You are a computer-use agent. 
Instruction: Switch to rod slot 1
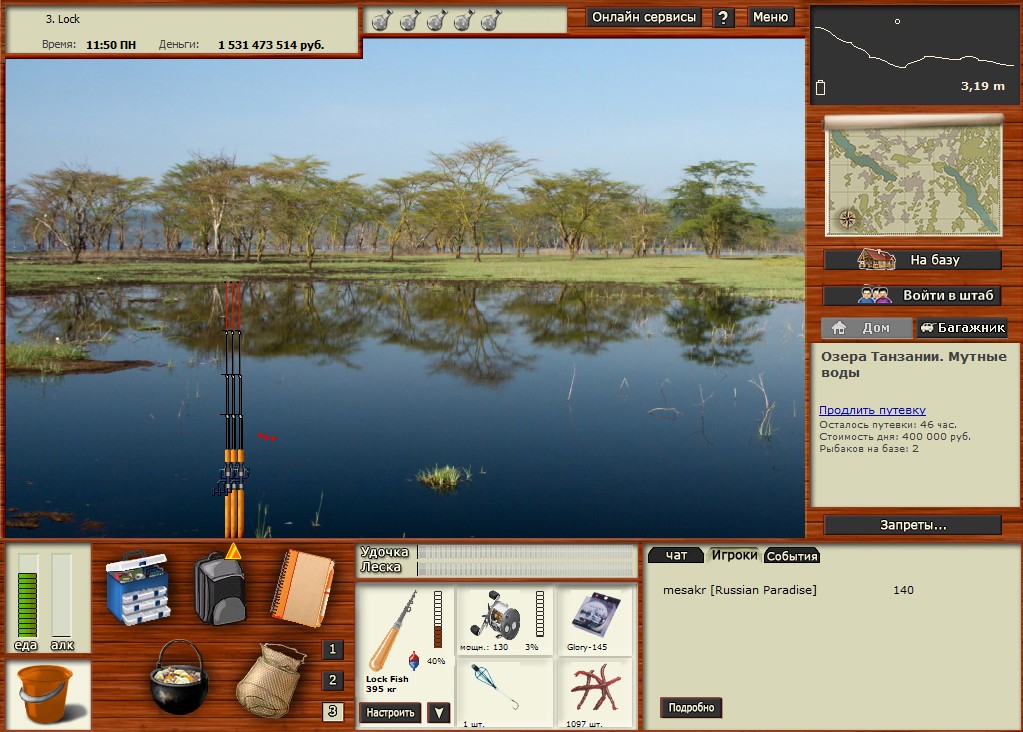pyautogui.click(x=333, y=650)
